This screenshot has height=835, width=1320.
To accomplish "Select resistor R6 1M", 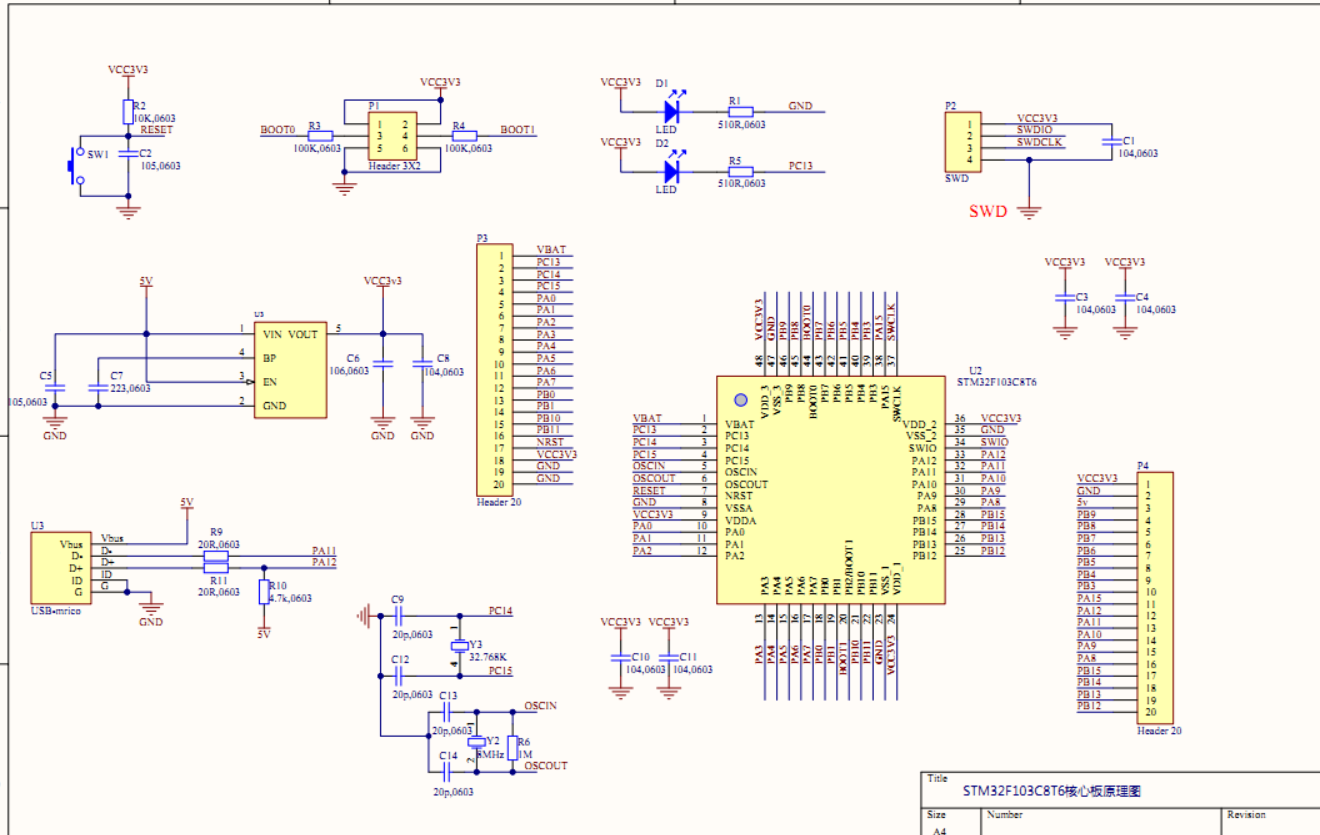I will click(513, 747).
